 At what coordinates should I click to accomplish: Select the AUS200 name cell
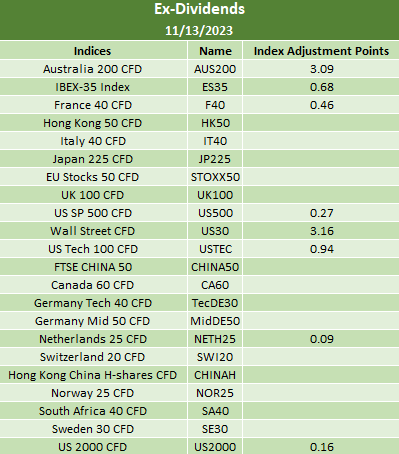[215, 69]
